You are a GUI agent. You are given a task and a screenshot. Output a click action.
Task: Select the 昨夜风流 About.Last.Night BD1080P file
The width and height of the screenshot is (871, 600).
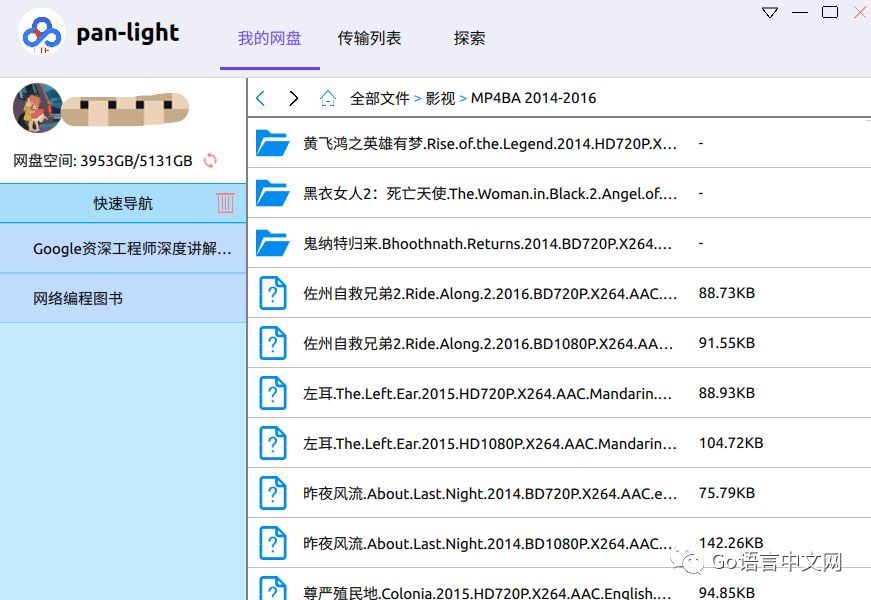[487, 543]
